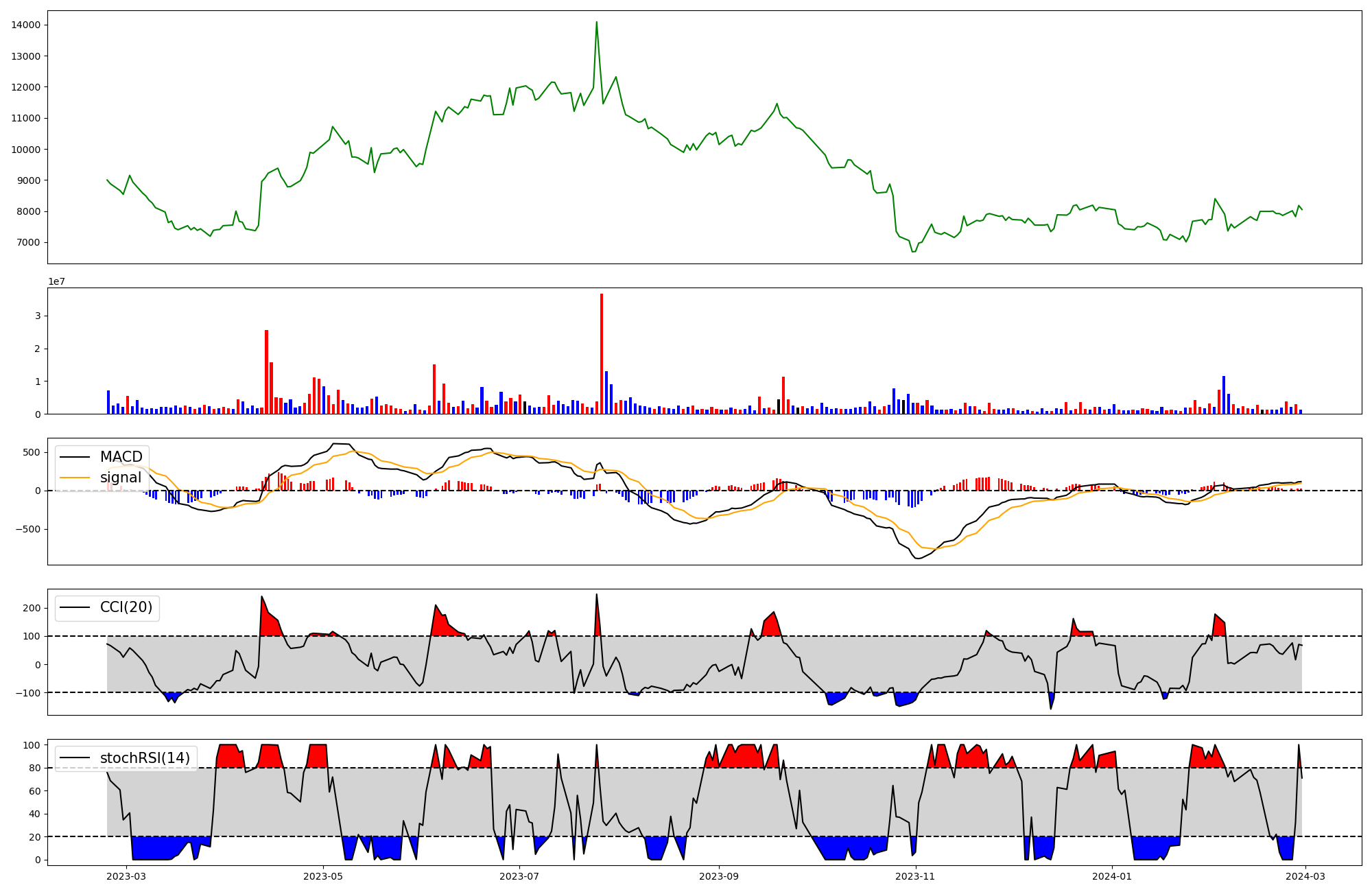Click the signal legend entry text
Screen dimensions: 1372x892
(x=120, y=478)
